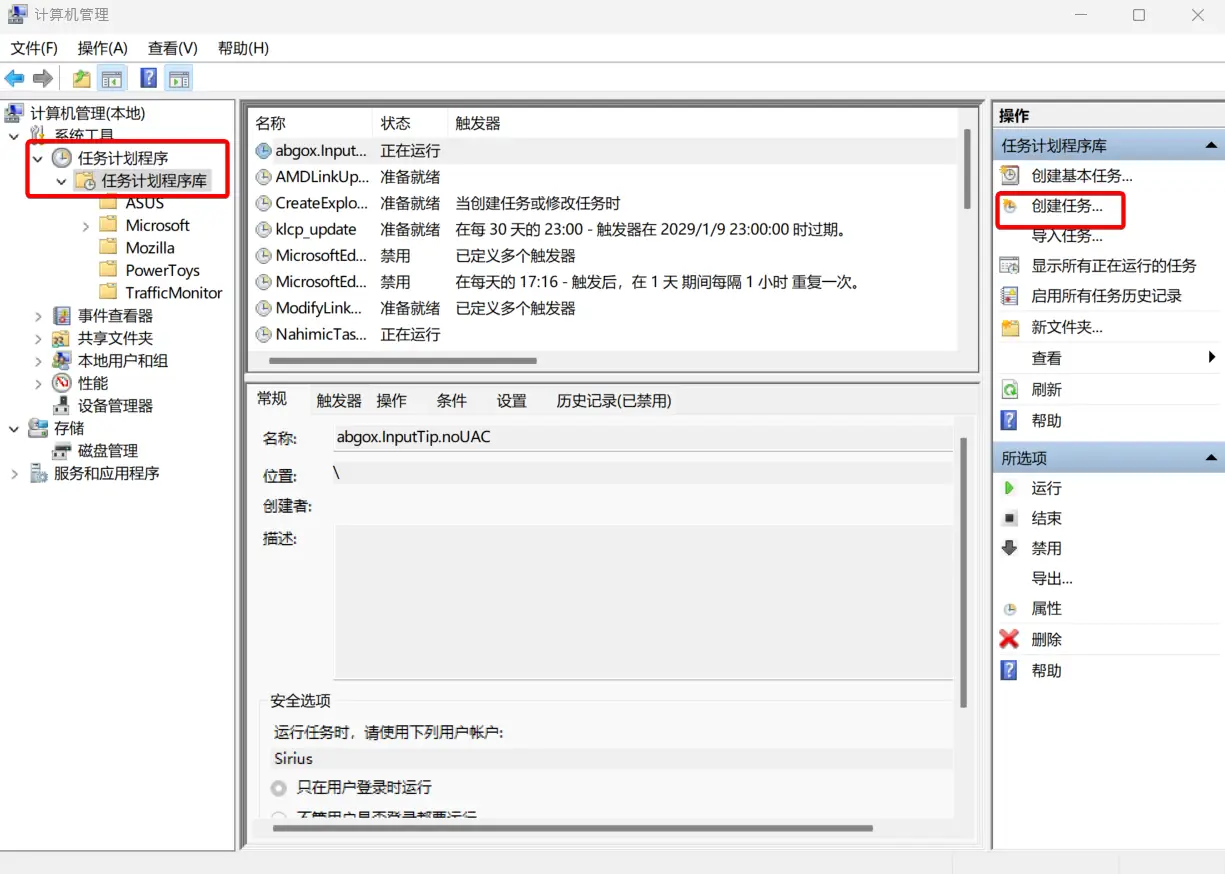
Task: Collapse the 任务计划程序 tree node
Action: [x=38, y=158]
